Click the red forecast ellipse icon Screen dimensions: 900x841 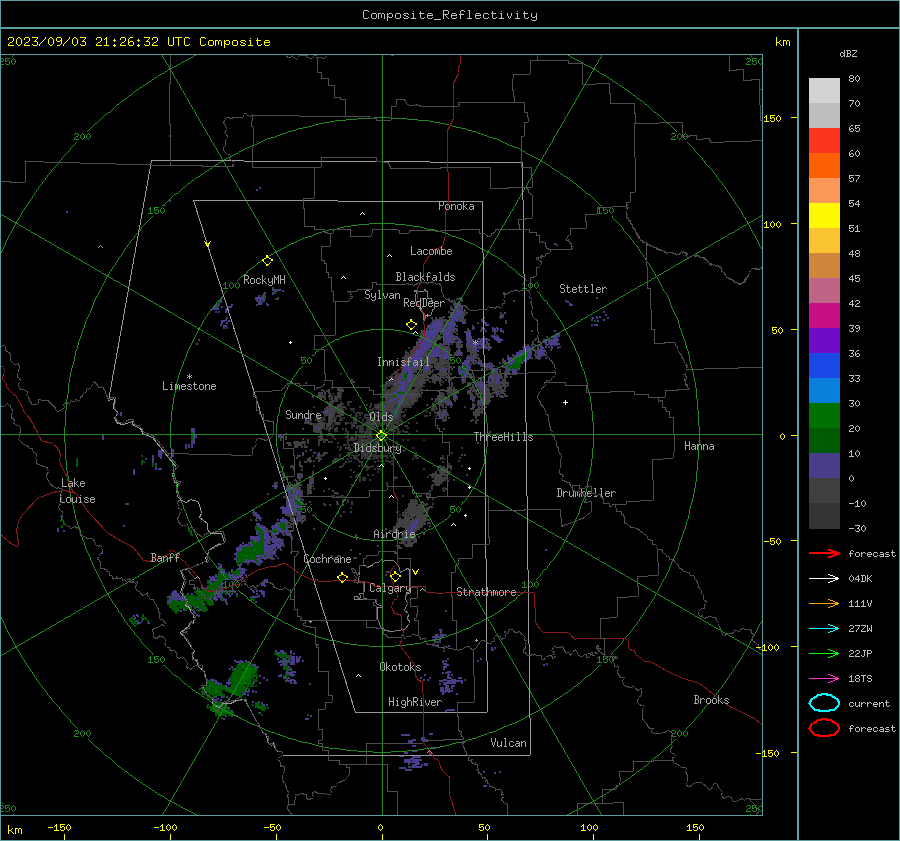click(x=824, y=728)
